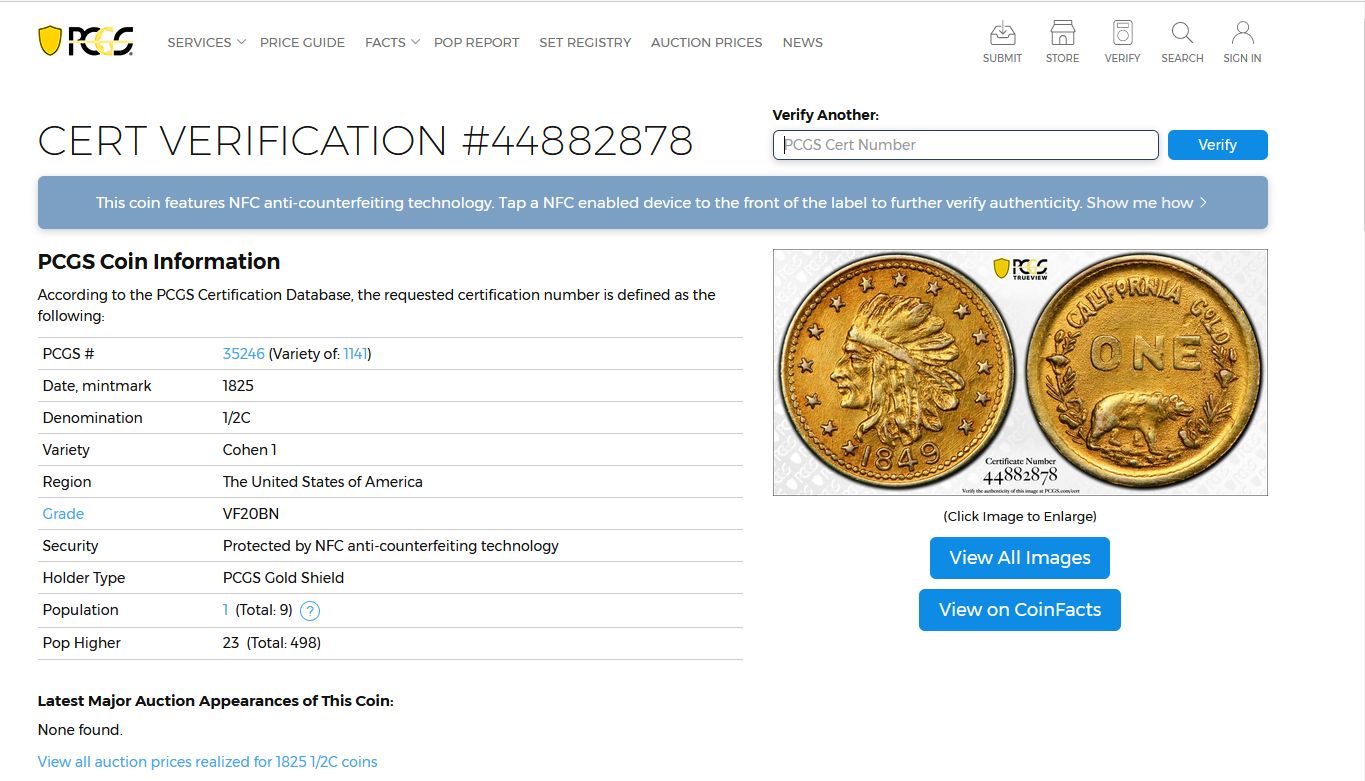Screen dimensions: 1365x781
Task: Focus the PCGS Cert Number field
Action: [x=965, y=145]
